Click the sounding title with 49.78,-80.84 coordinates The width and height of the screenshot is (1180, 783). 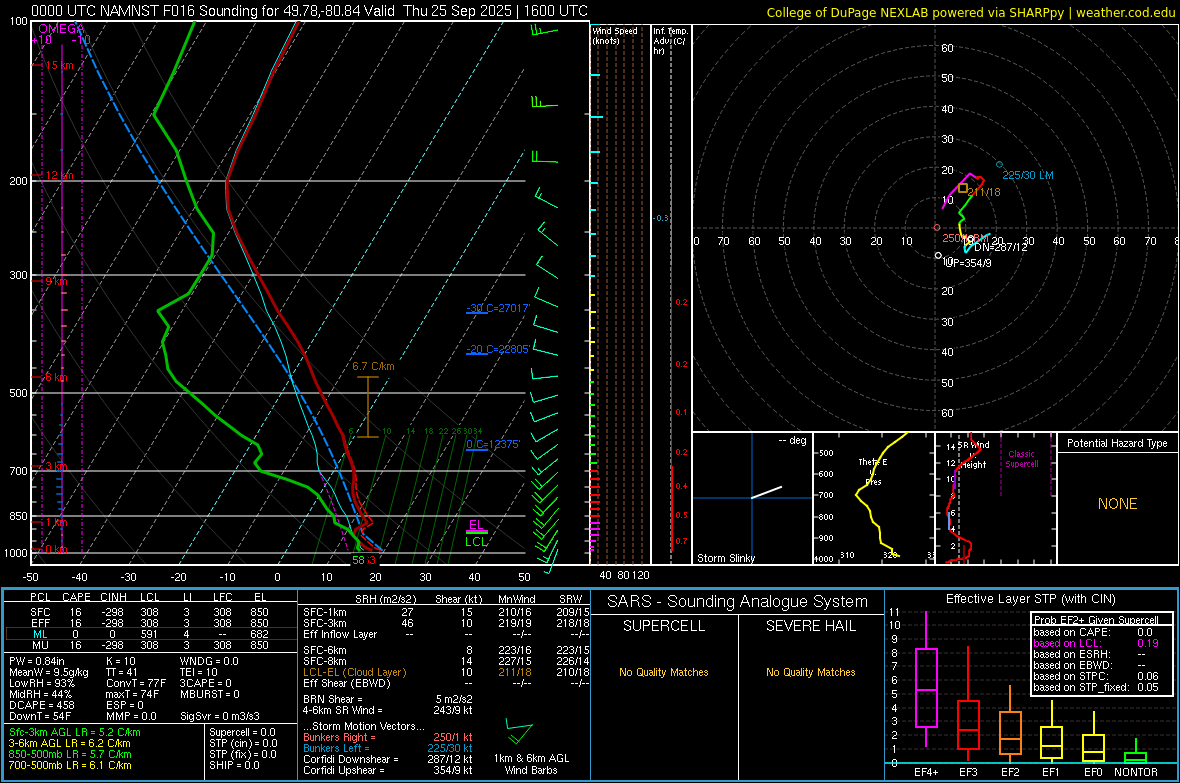[x=309, y=11]
